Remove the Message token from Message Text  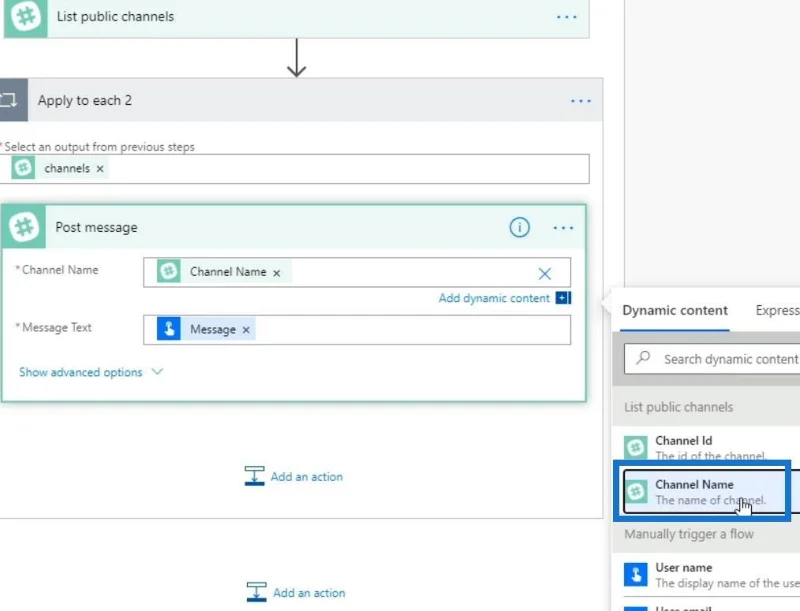[x=246, y=330]
